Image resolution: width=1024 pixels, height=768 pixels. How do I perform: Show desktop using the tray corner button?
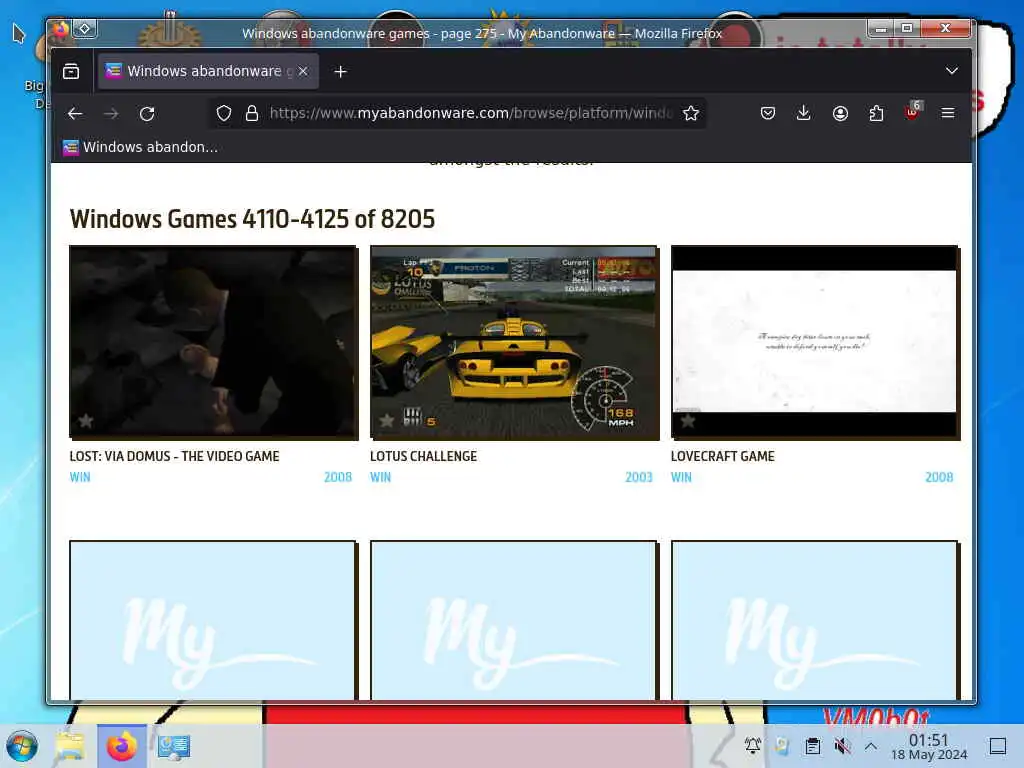(x=997, y=746)
